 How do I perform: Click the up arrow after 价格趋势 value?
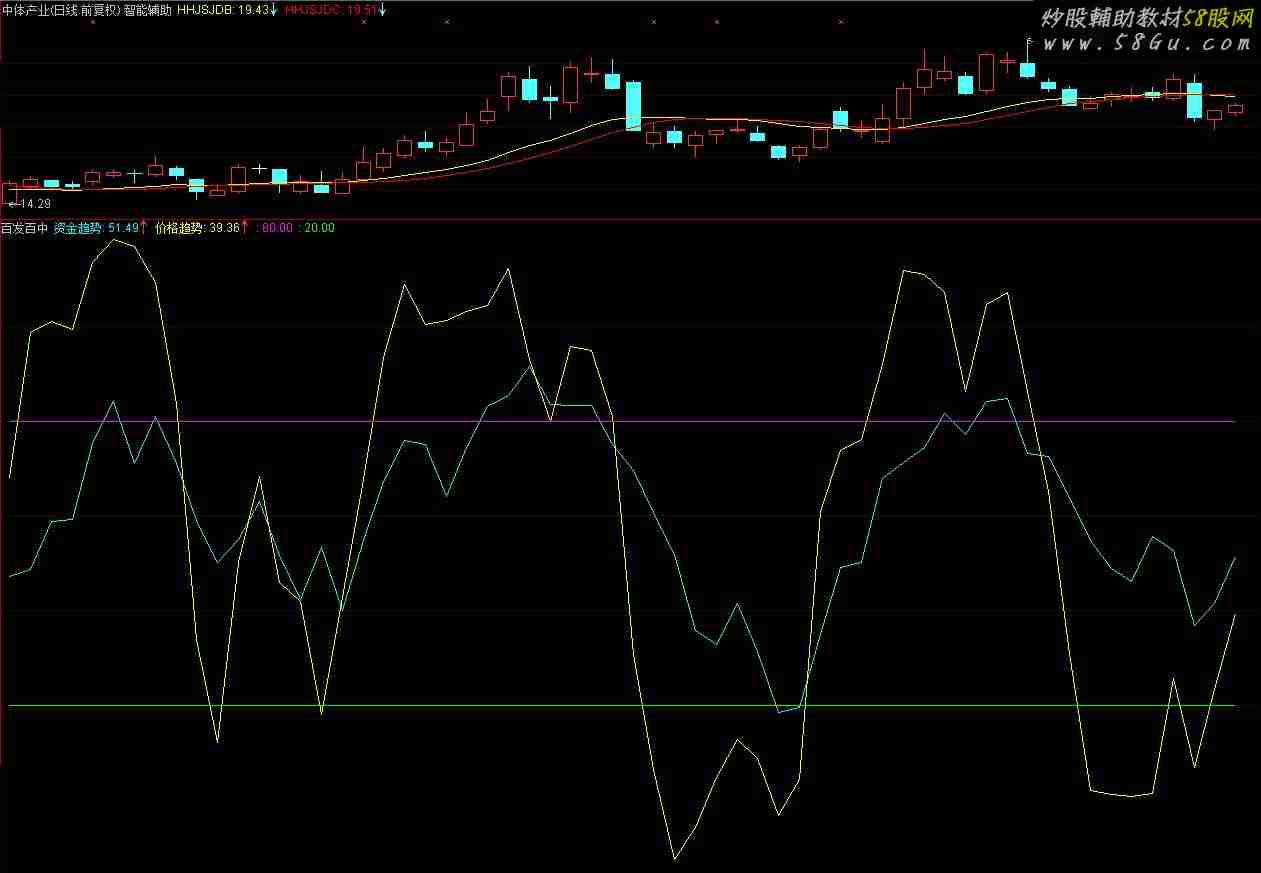pyautogui.click(x=244, y=228)
